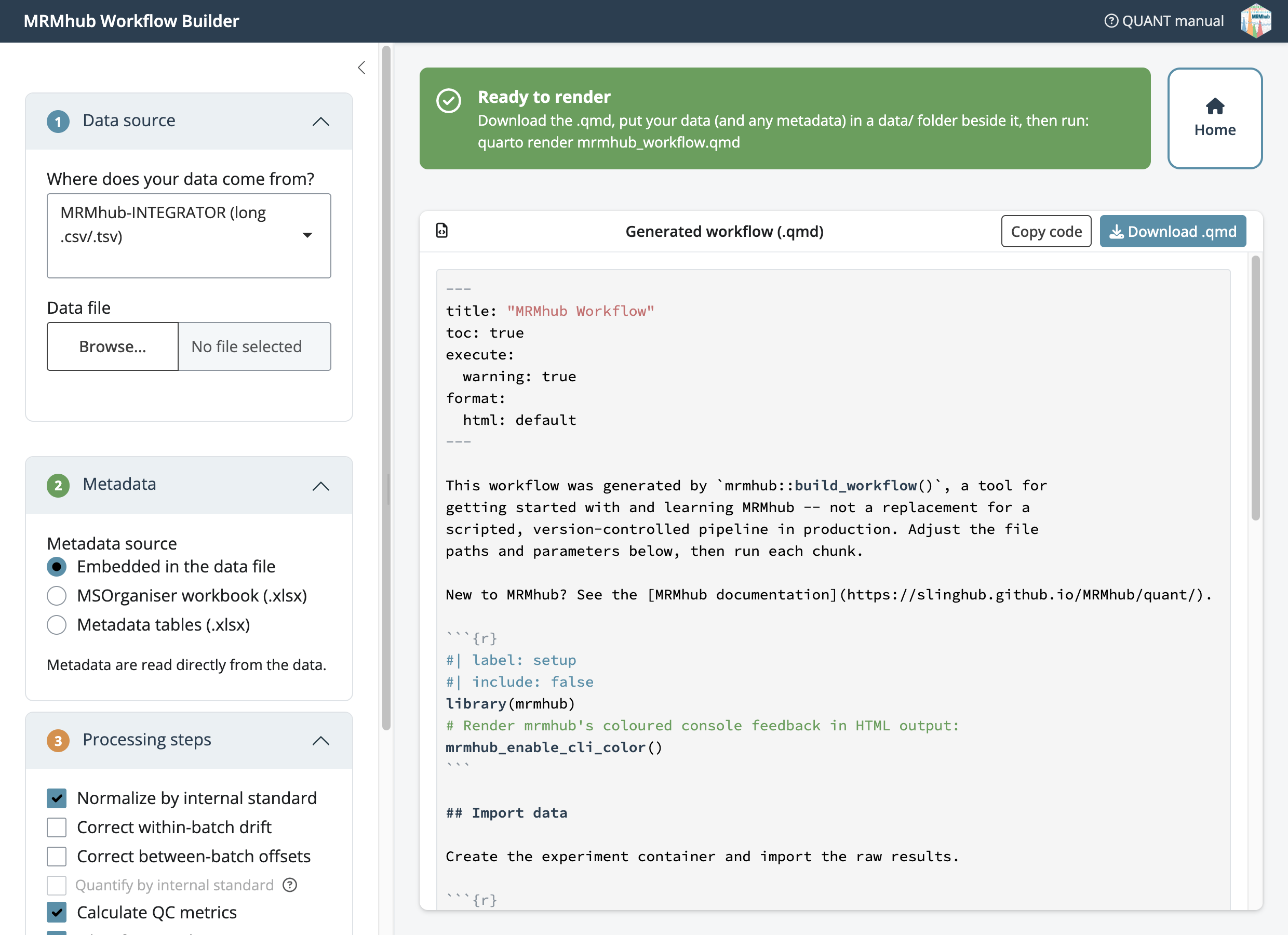
Task: Click the 'Where does your data come from?' label
Action: 180,179
